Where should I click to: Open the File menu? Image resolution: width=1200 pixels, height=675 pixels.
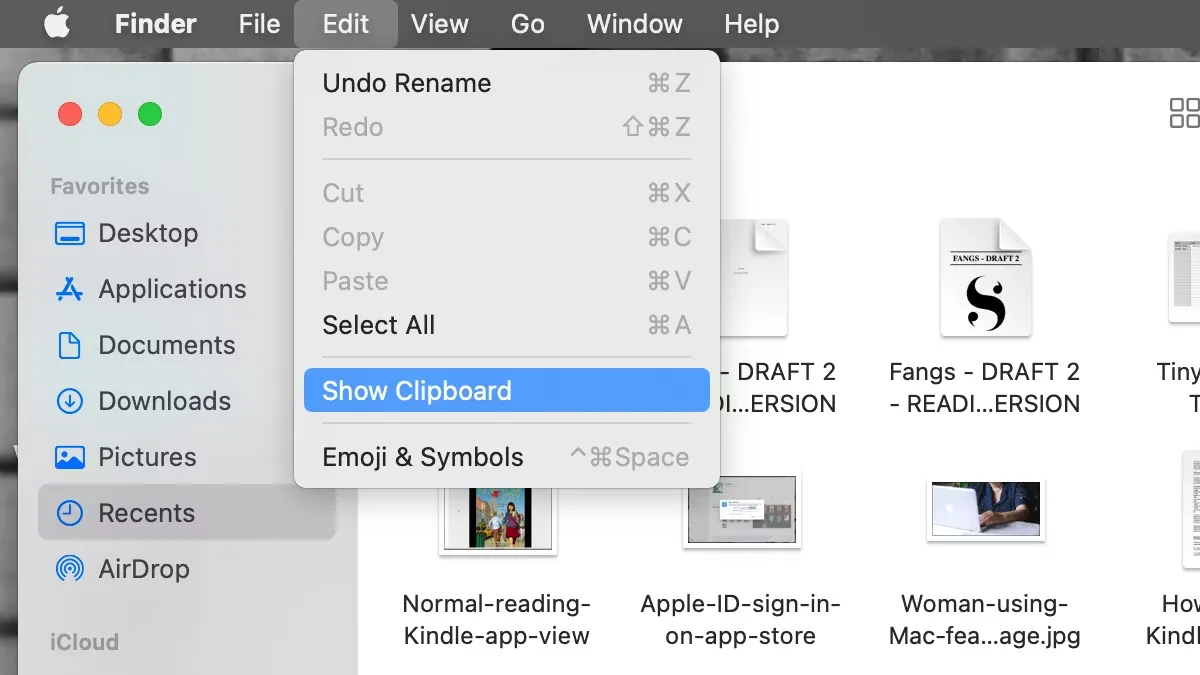click(x=259, y=24)
